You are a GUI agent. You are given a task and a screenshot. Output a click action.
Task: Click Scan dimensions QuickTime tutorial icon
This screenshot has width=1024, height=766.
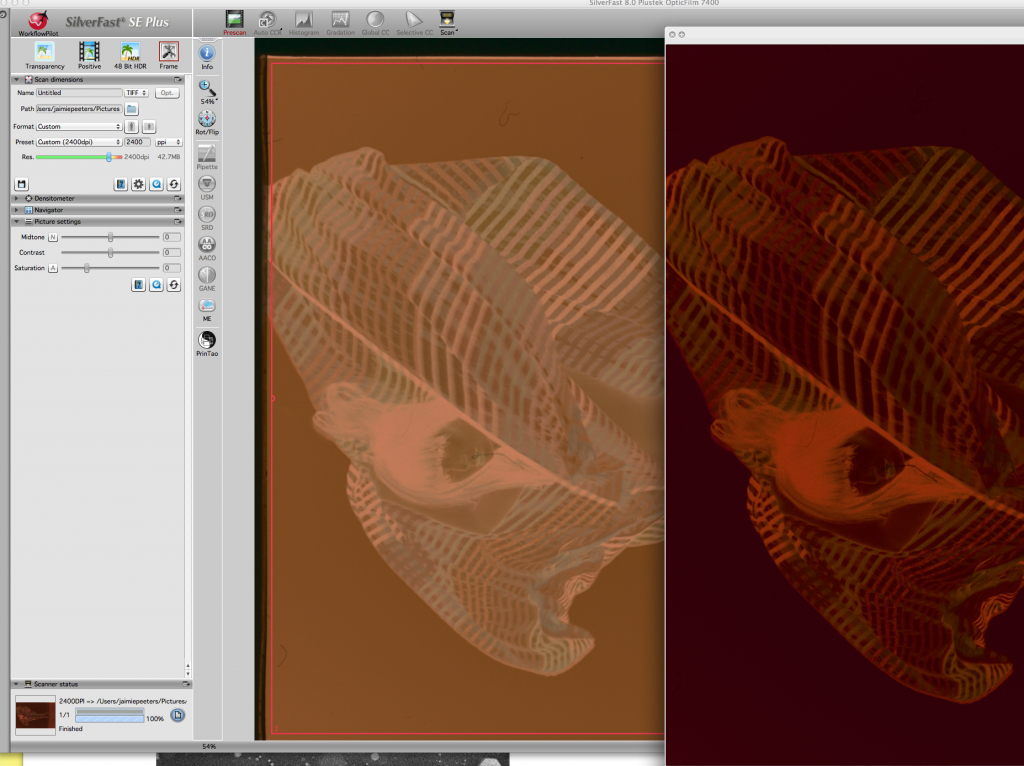coord(156,184)
